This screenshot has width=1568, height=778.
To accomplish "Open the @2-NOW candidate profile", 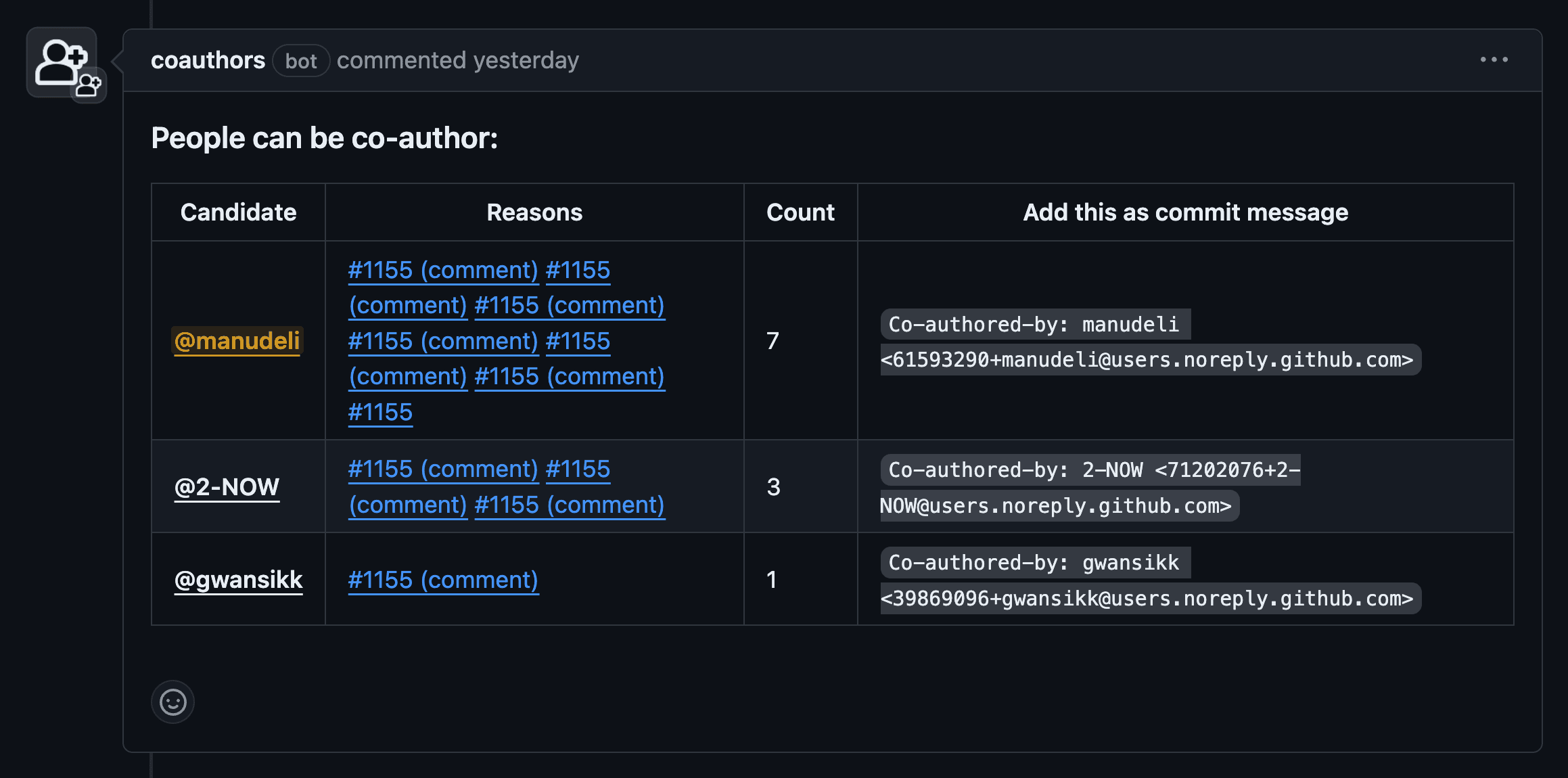I will (227, 487).
